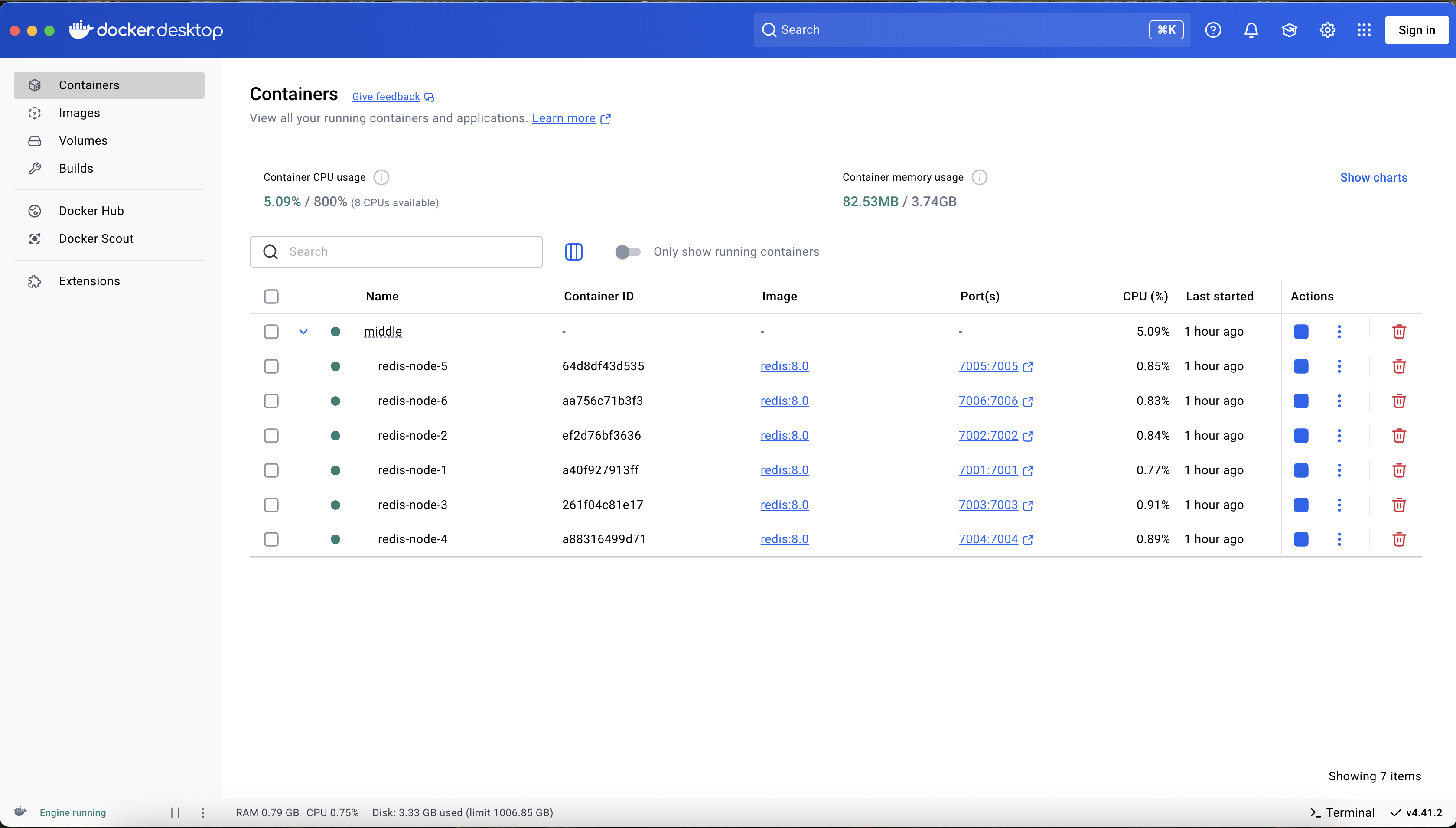Check the redis-node-6 row checkbox
Viewport: 1456px width, 828px height.
click(x=271, y=401)
